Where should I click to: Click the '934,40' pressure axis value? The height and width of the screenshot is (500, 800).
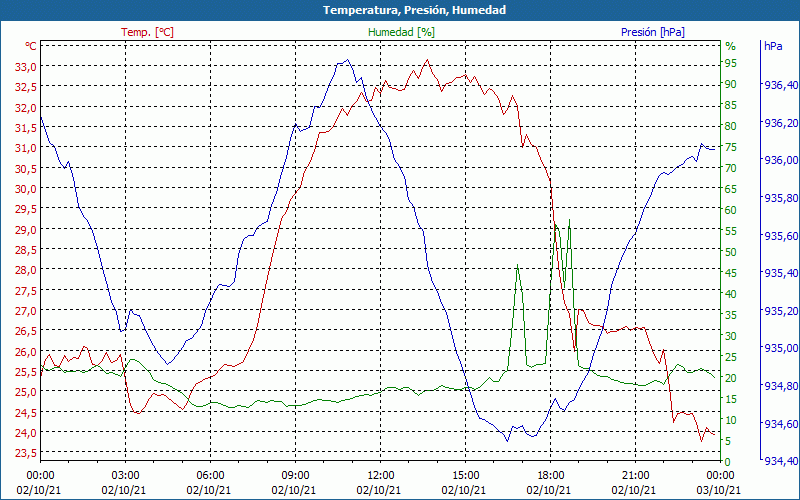(781, 461)
